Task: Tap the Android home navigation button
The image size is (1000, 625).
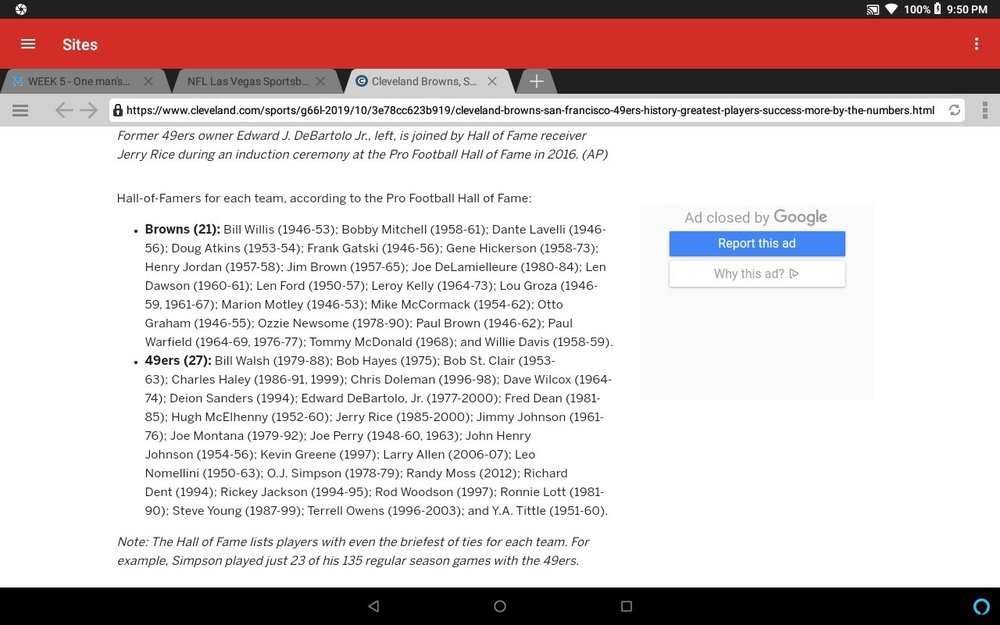Action: [x=500, y=606]
